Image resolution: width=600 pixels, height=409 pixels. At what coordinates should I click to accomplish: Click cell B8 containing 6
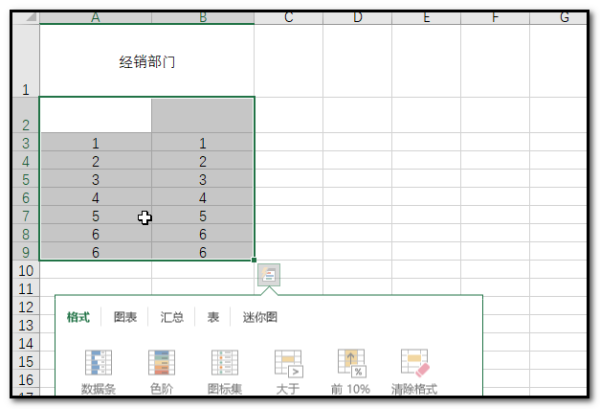click(x=203, y=234)
